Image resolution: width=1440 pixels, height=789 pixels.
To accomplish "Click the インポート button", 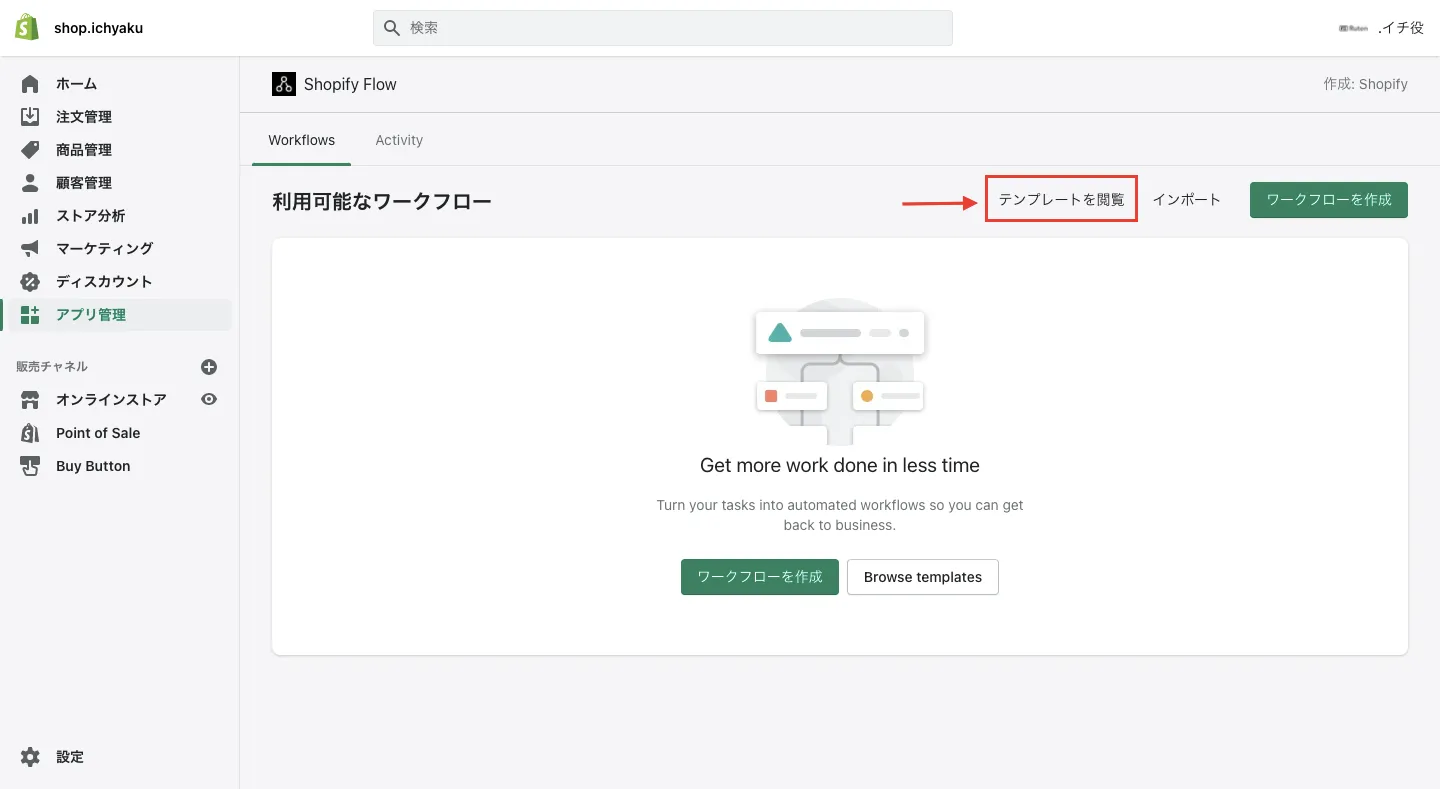I will [1187, 200].
